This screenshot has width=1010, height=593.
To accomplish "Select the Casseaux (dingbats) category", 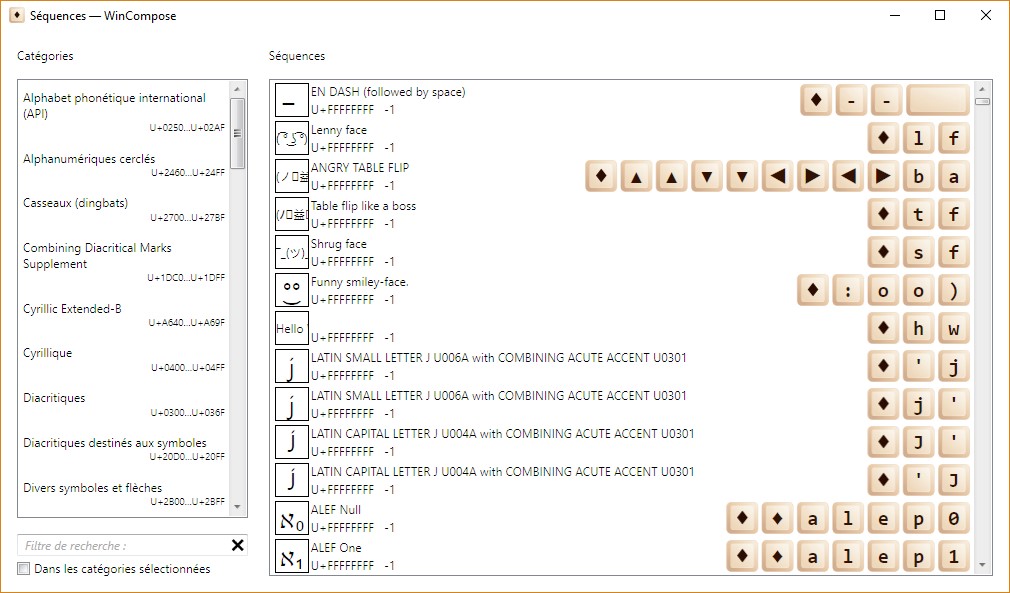I will 76,203.
